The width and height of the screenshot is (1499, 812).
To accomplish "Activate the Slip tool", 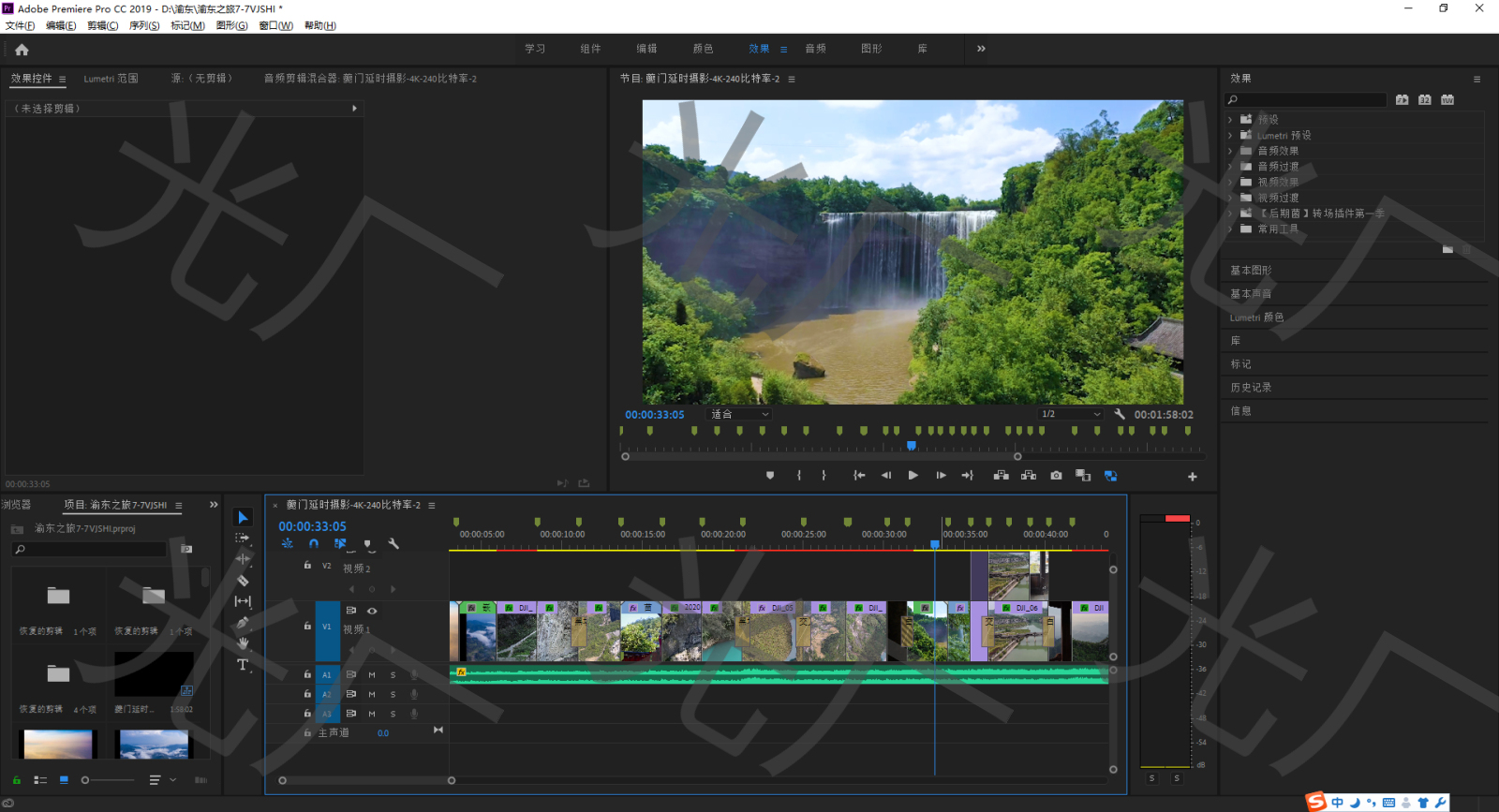I will (243, 601).
